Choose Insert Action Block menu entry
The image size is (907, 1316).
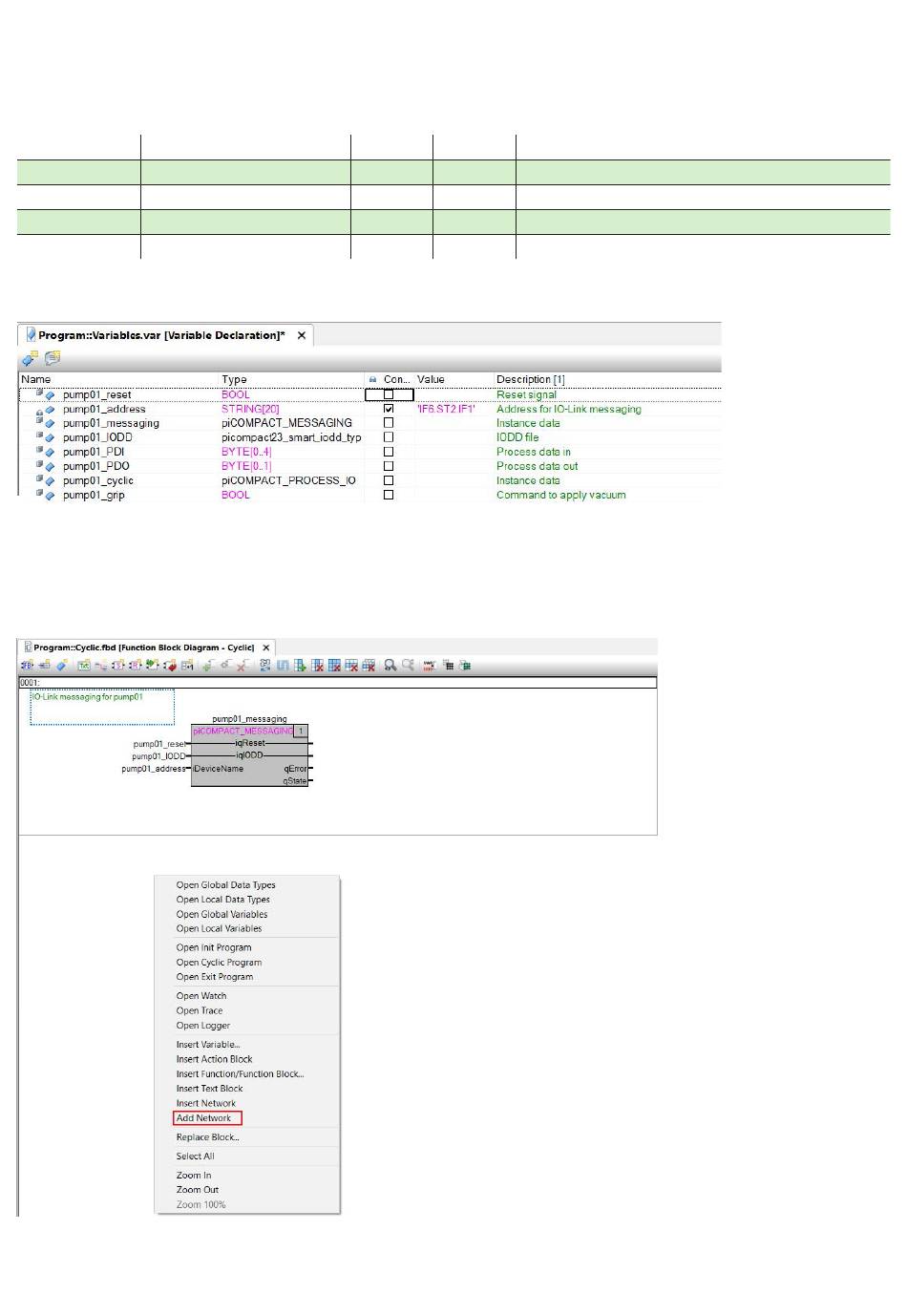coord(214,1059)
